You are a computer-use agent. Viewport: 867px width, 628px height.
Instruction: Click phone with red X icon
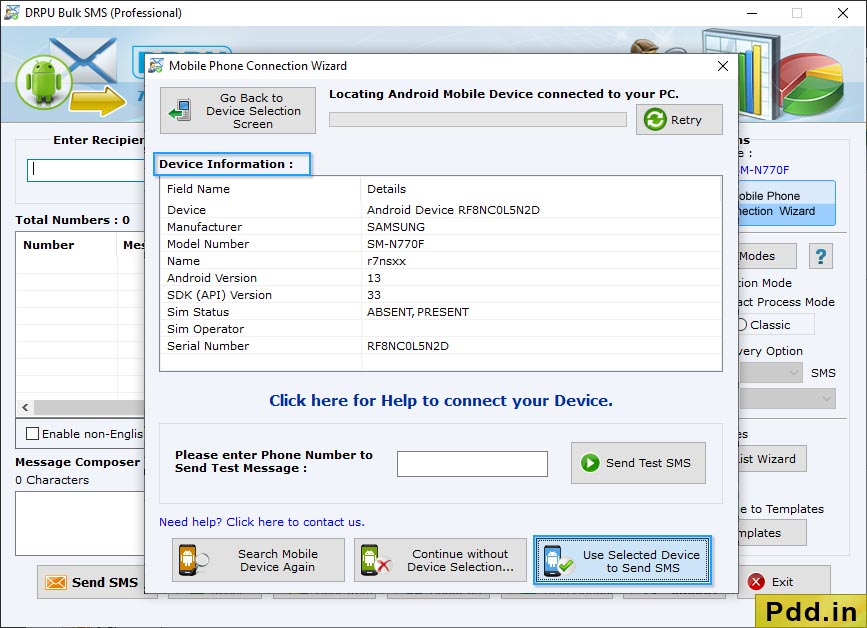pyautogui.click(x=375, y=560)
